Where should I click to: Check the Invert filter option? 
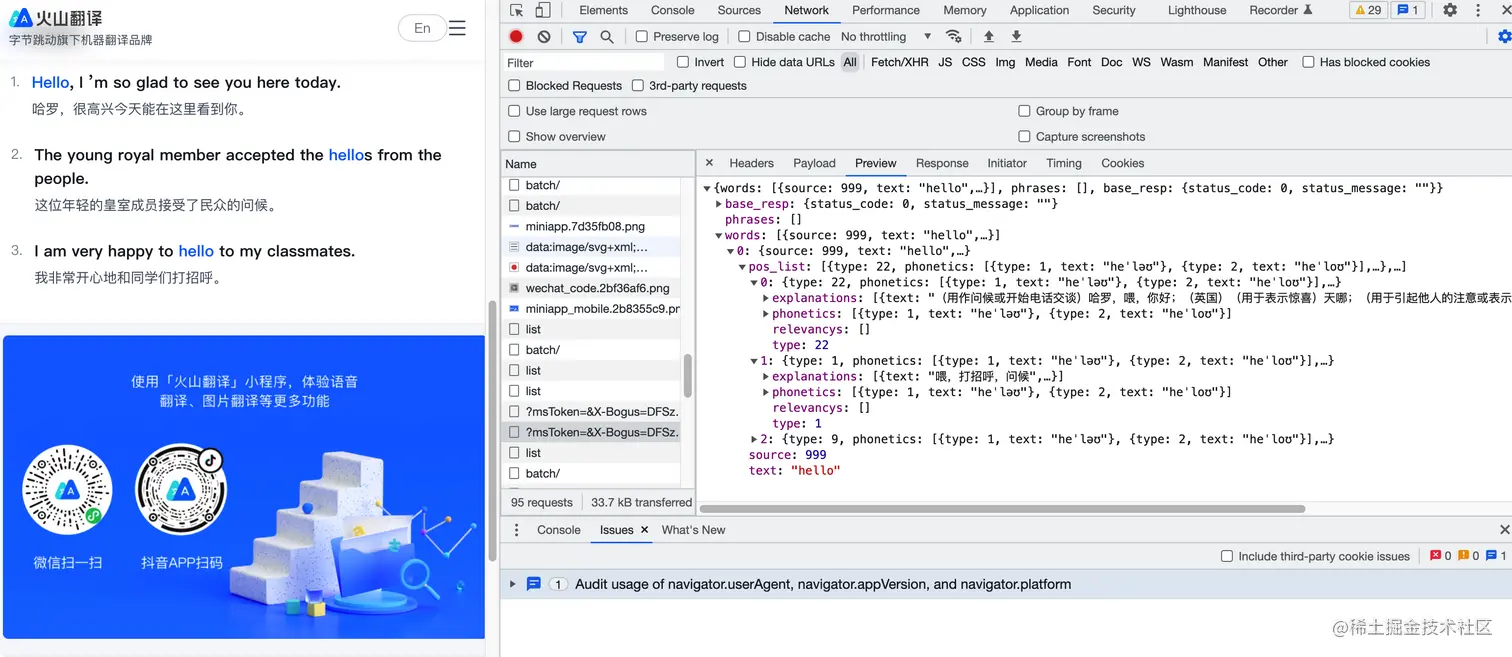(x=683, y=62)
